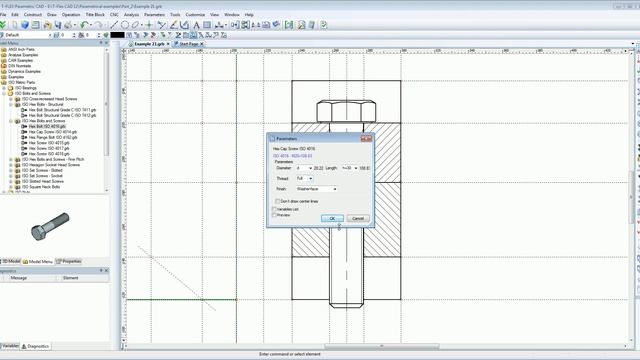Switch to the Variables bottom tab
Screen dimensions: 640x360
(9, 346)
